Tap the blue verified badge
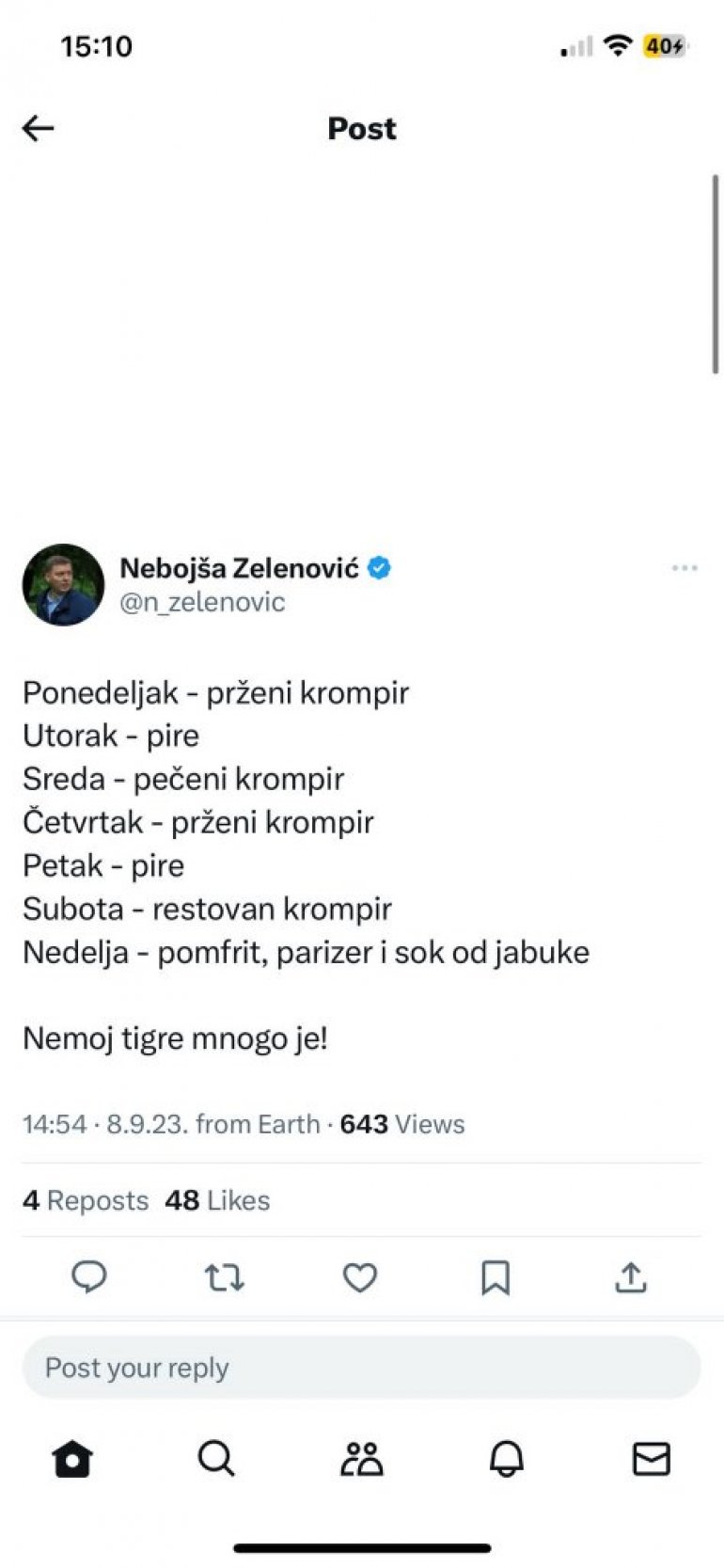Image resolution: width=724 pixels, height=1568 pixels. (x=379, y=568)
